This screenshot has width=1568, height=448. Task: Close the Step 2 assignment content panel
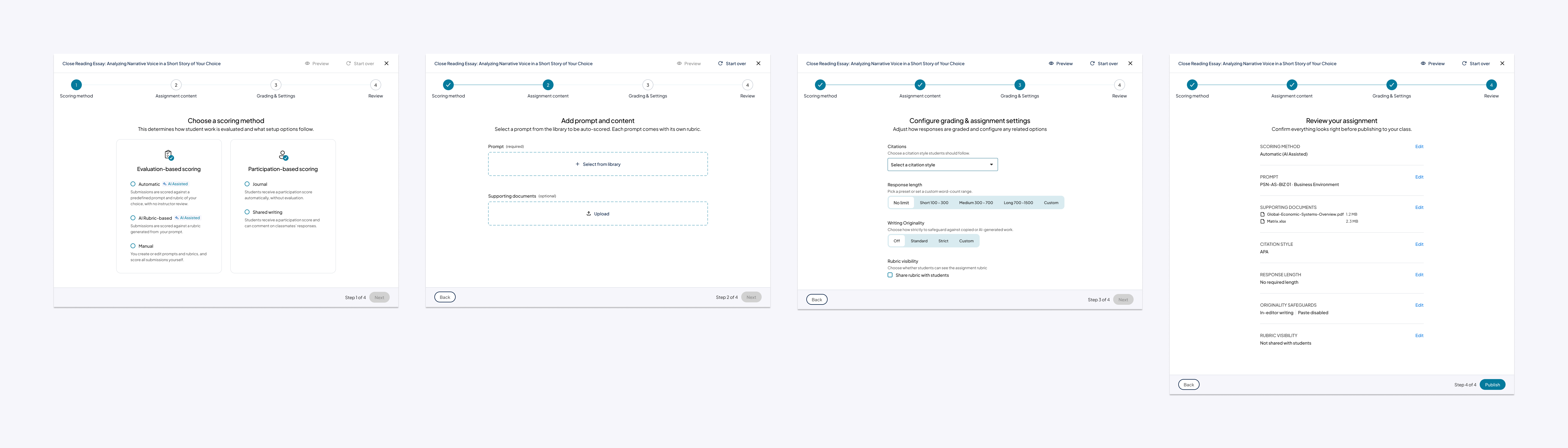(x=758, y=63)
